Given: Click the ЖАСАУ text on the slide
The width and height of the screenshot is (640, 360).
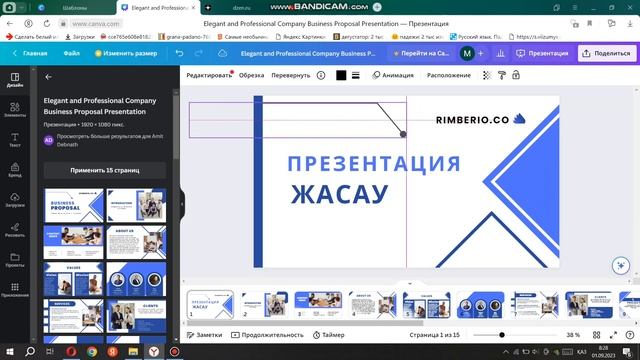Looking at the screenshot, I should pyautogui.click(x=339, y=194).
